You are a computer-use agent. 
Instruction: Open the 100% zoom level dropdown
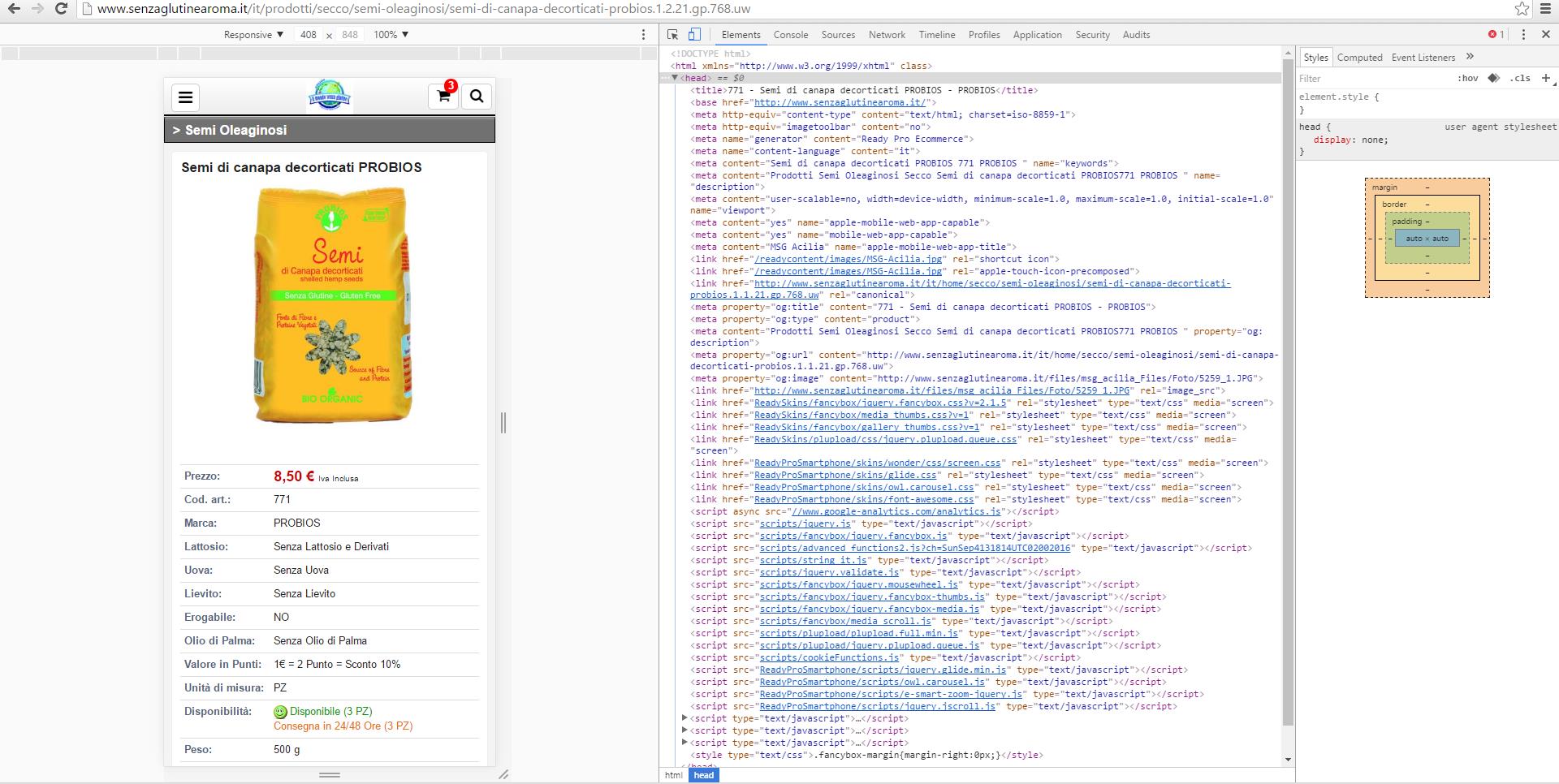coord(391,35)
